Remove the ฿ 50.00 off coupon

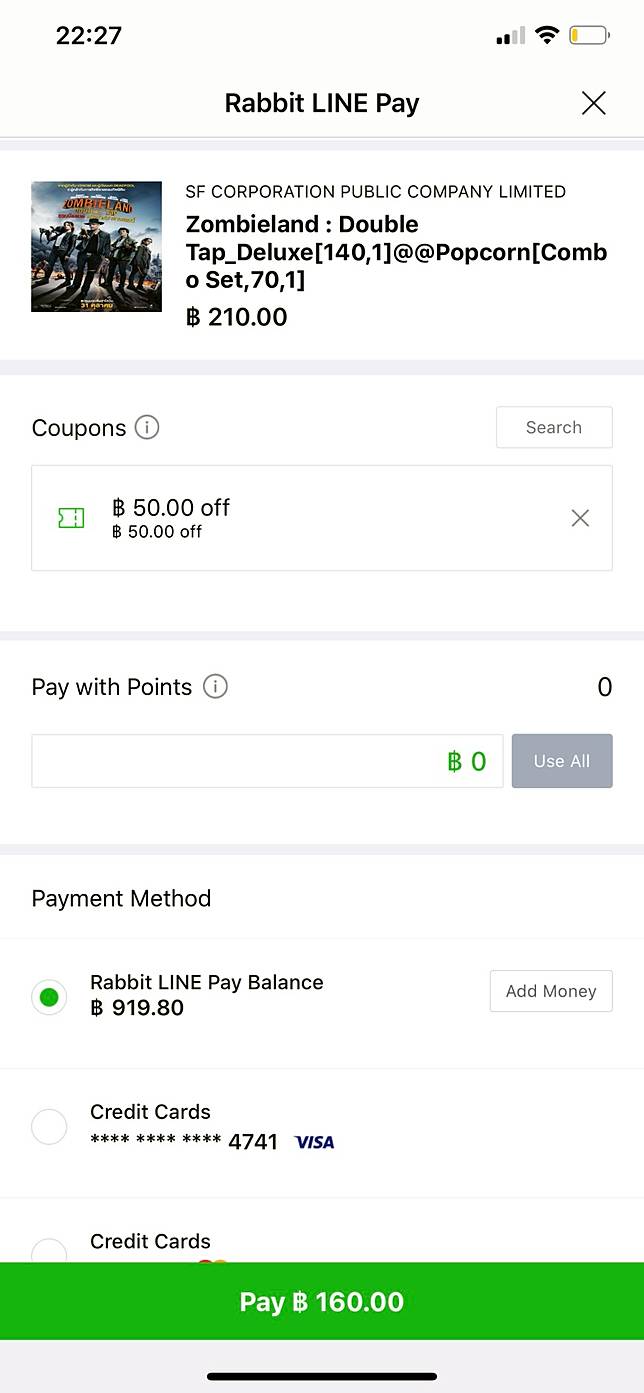tap(580, 518)
